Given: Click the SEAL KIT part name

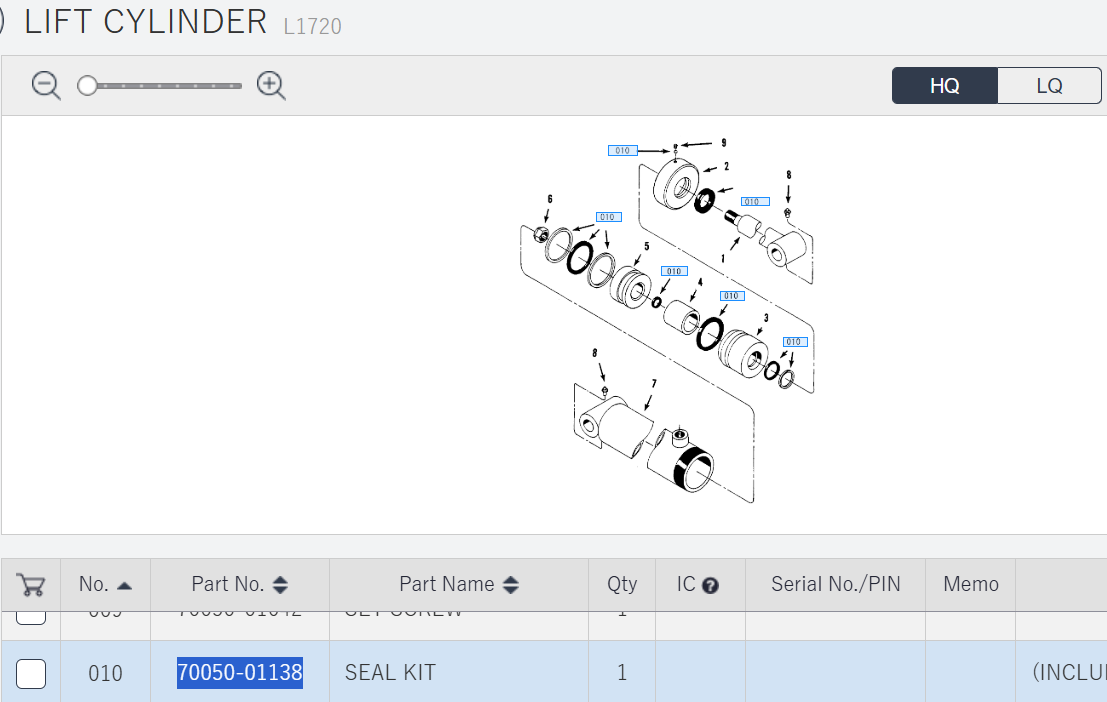Looking at the screenshot, I should pyautogui.click(x=390, y=672).
